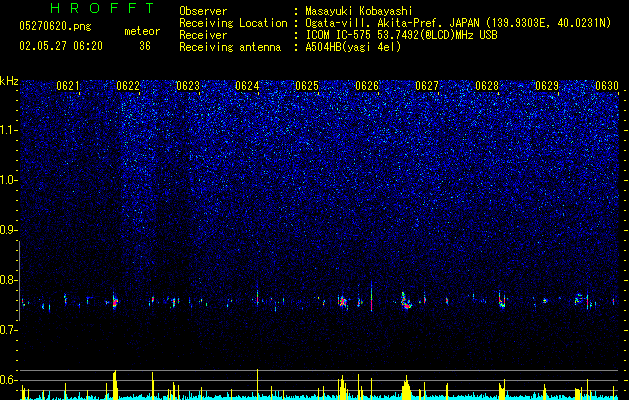Click the 0.9 kHz axis label
629x400 pixels.
click(8, 230)
